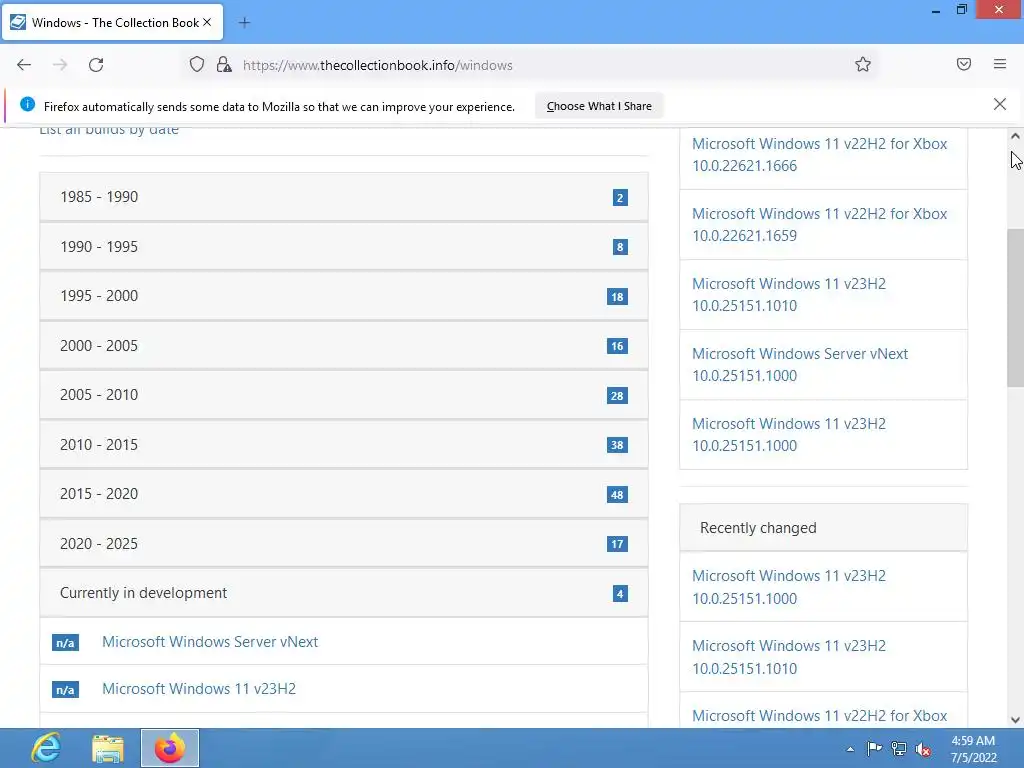Click the page scrollbar up arrow

click(1015, 136)
